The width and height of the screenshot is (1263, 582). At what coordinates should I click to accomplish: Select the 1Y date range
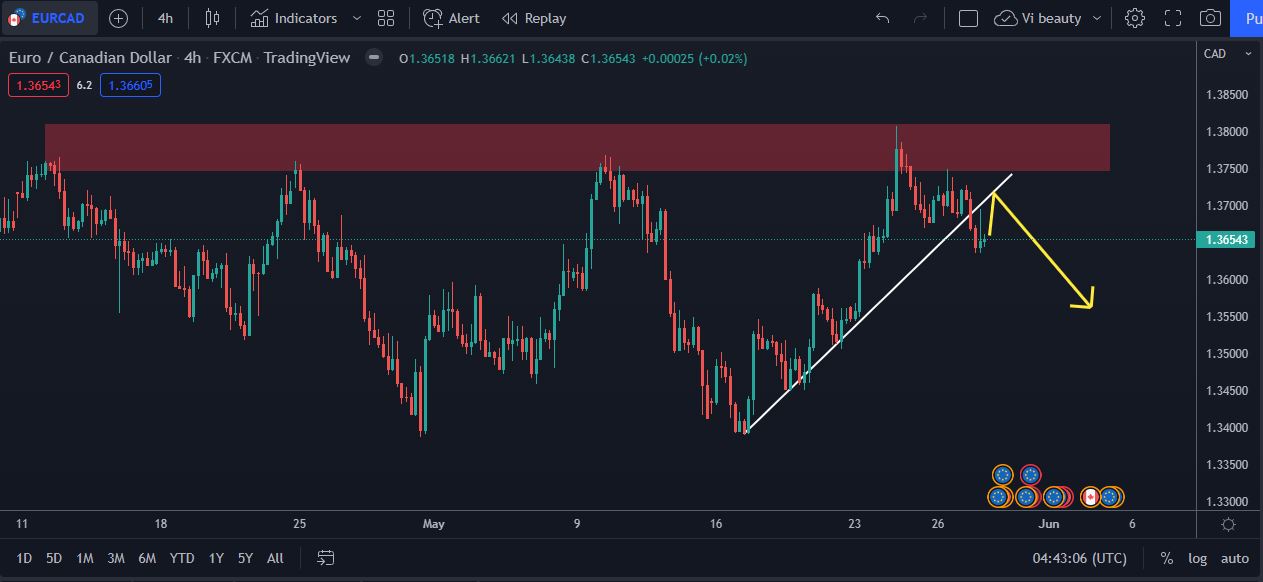tap(216, 558)
